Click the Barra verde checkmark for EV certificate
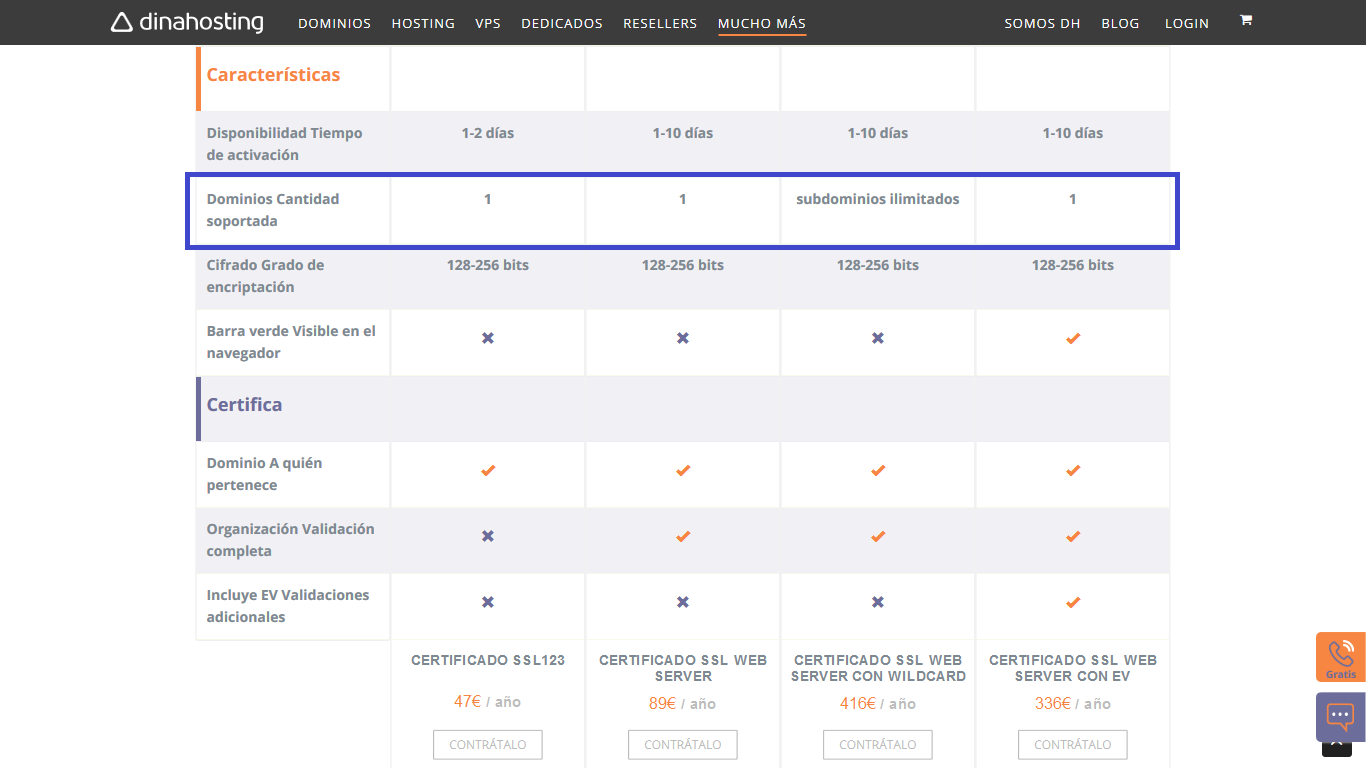The image size is (1366, 768). click(x=1072, y=338)
